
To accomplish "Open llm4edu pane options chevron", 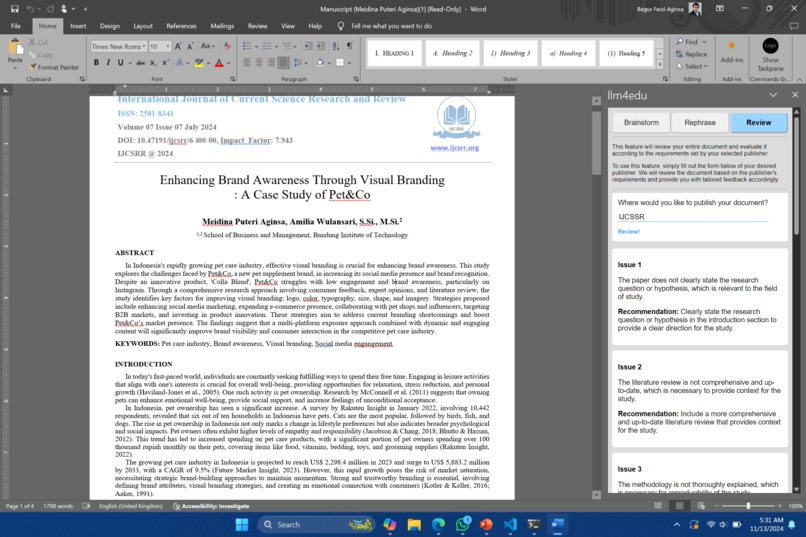I will point(773,95).
